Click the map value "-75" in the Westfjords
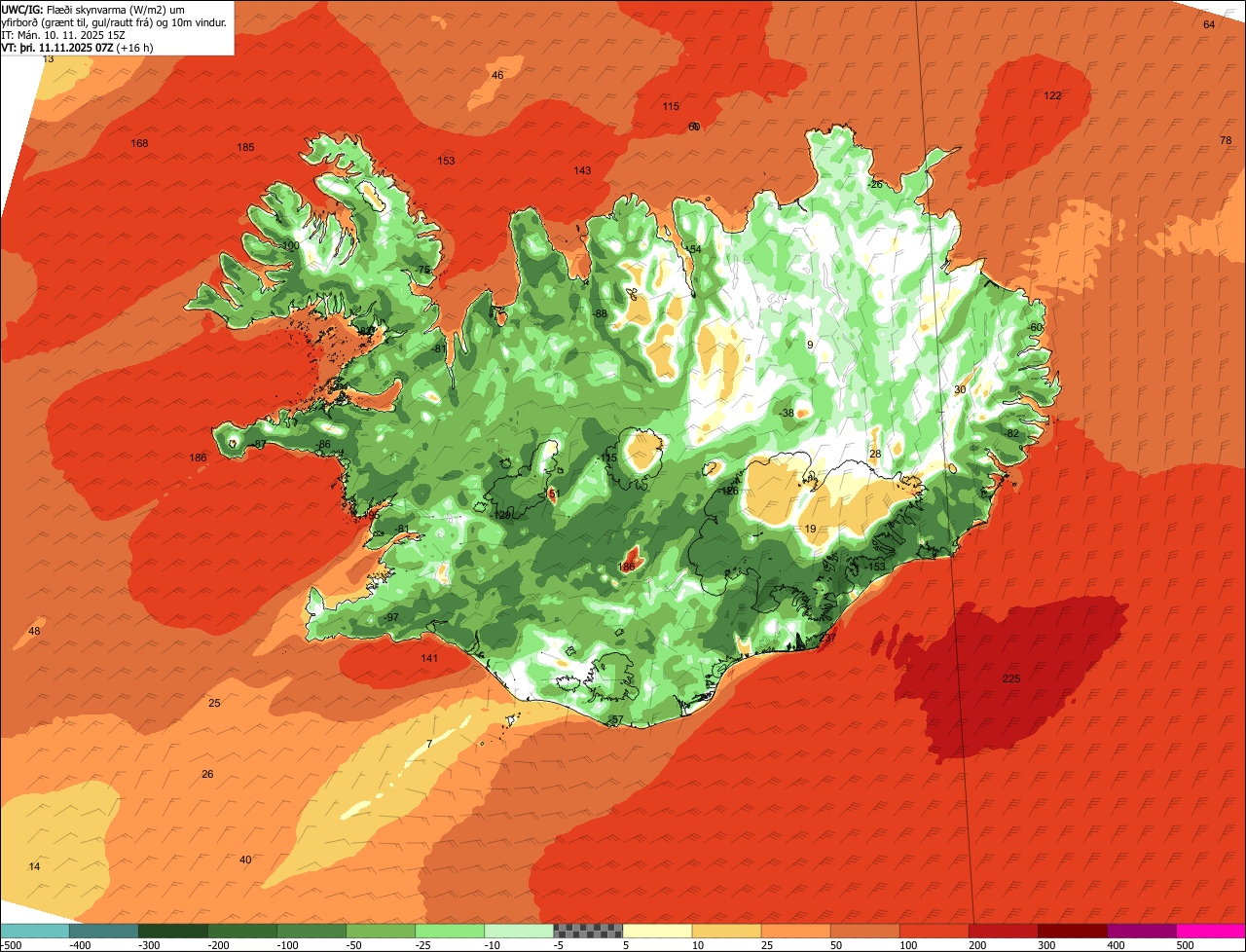Image resolution: width=1246 pixels, height=952 pixels. 422,270
